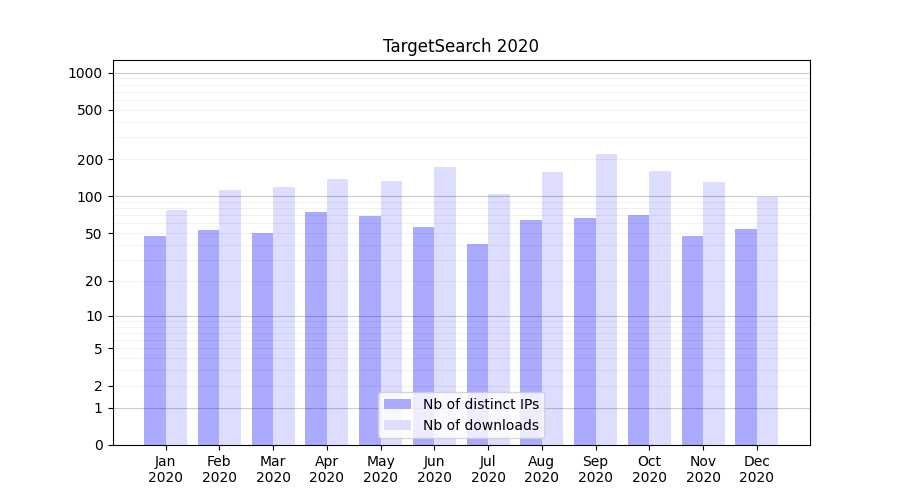Select the Sep 2020 downloads bar
The height and width of the screenshot is (500, 900).
point(606,300)
